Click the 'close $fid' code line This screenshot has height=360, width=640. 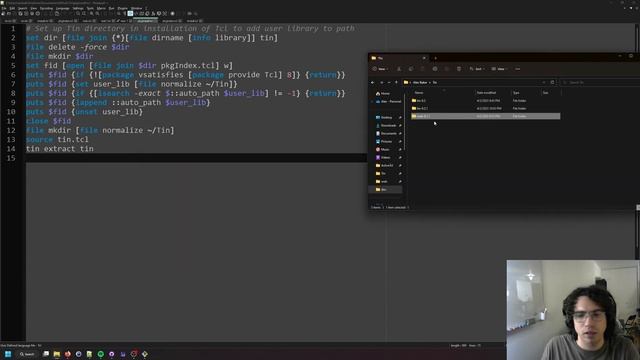[x=49, y=121]
